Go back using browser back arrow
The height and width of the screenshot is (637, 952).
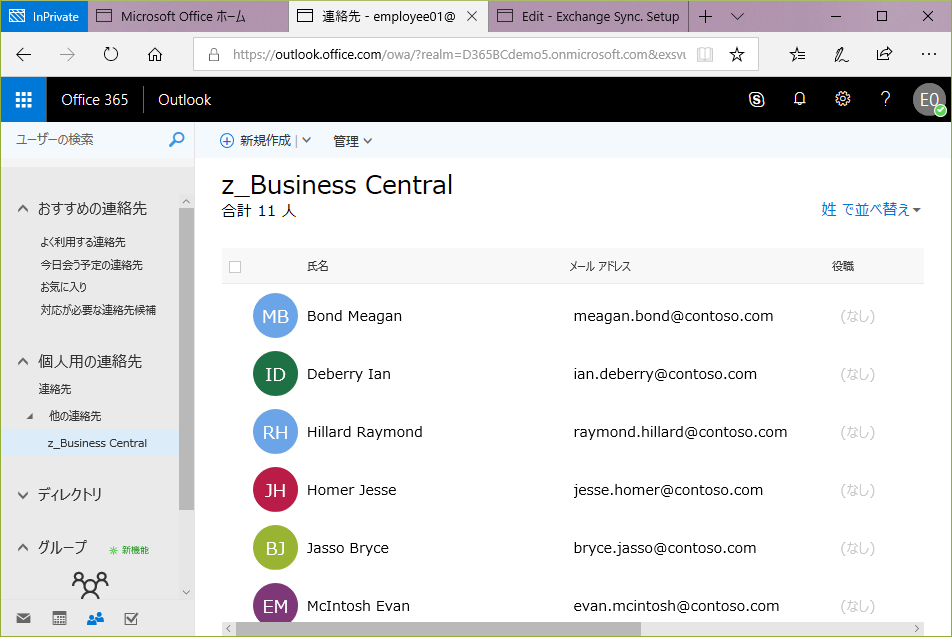(24, 55)
